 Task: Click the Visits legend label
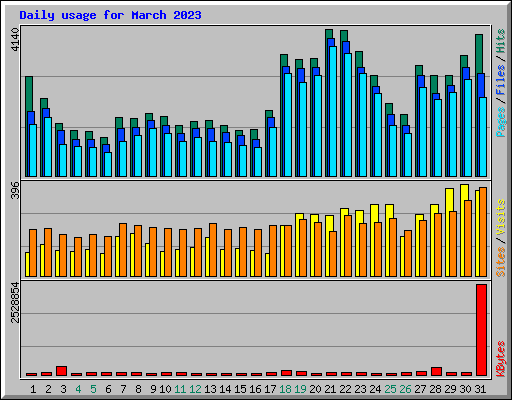tap(501, 218)
